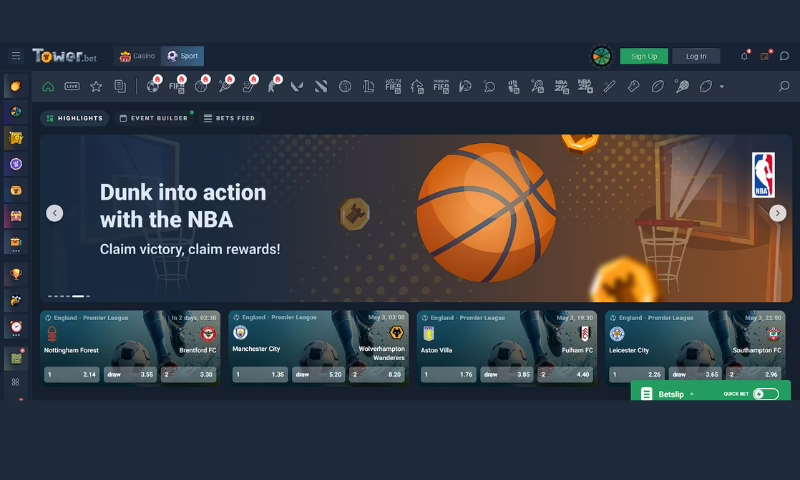Open the rewards wallet icon with red dot

pyautogui.click(x=765, y=56)
